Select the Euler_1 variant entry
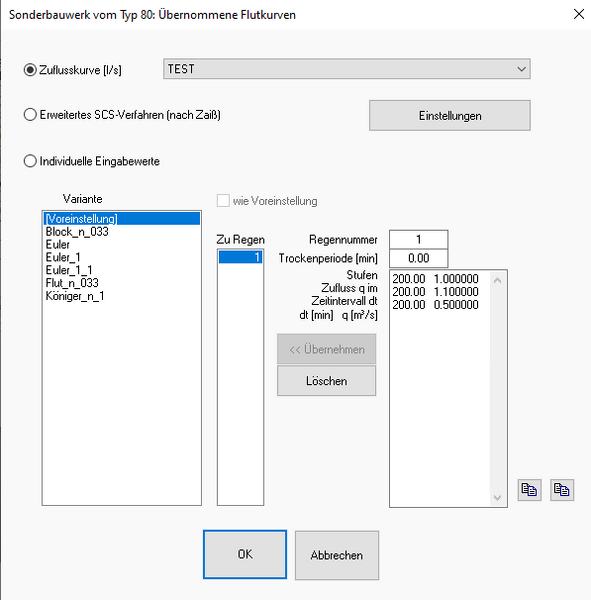This screenshot has width=591, height=600. pos(122,257)
